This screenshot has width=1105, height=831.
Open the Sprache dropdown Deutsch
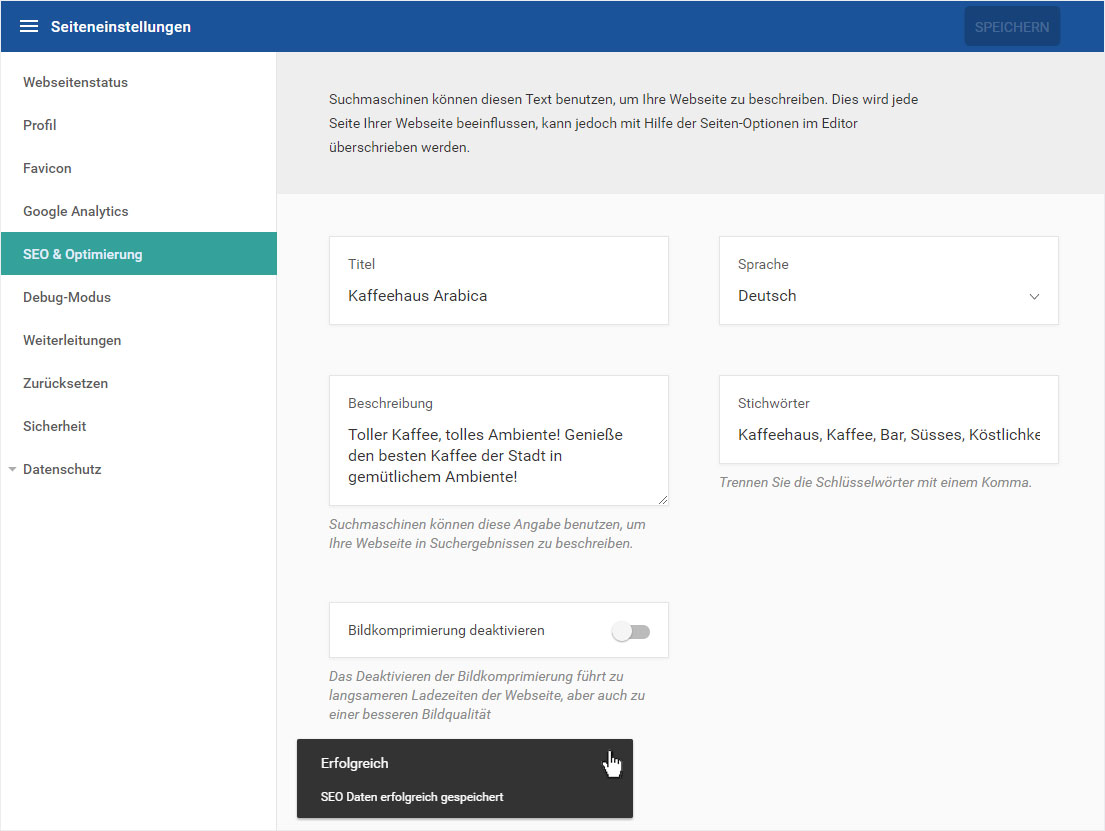pos(889,281)
